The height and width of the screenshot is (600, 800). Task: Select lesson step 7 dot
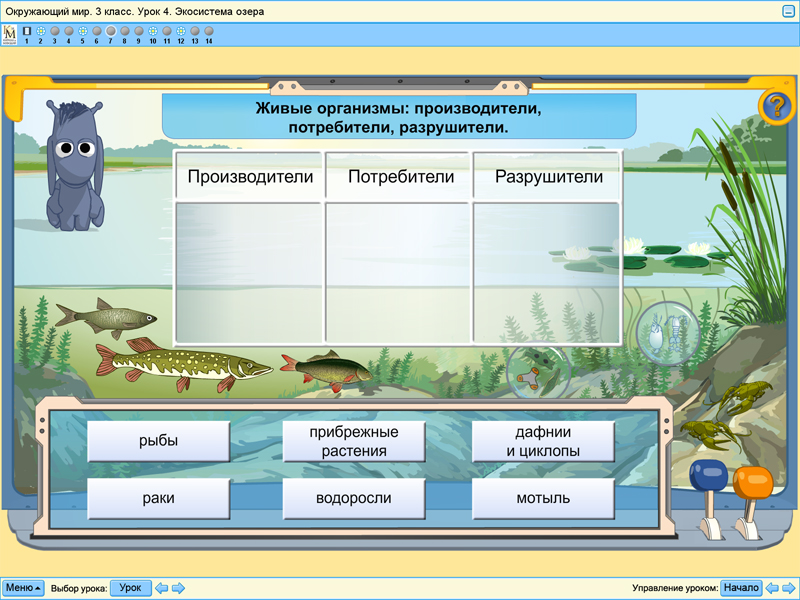pos(111,31)
